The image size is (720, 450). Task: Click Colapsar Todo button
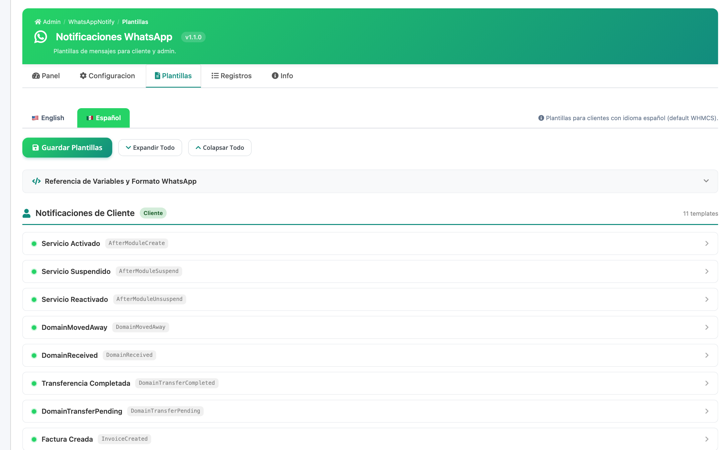tap(219, 148)
